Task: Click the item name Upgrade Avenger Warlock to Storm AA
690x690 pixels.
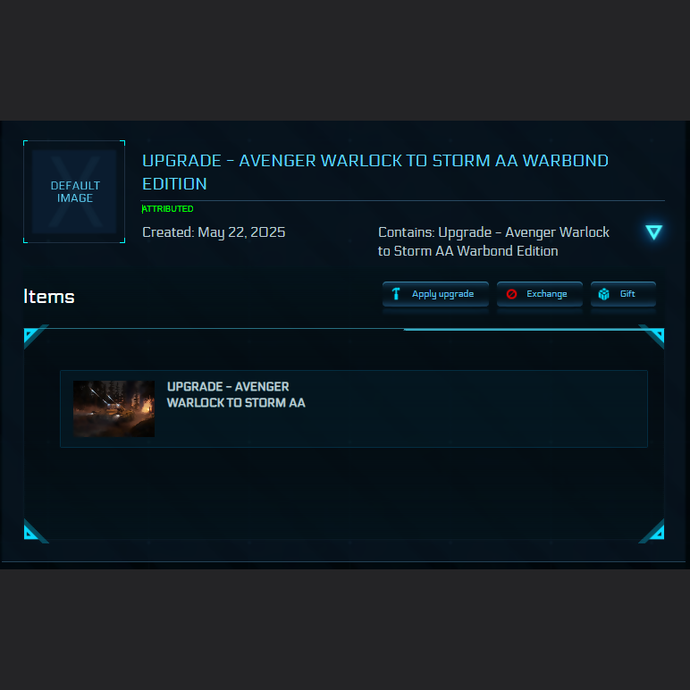Action: [x=236, y=394]
